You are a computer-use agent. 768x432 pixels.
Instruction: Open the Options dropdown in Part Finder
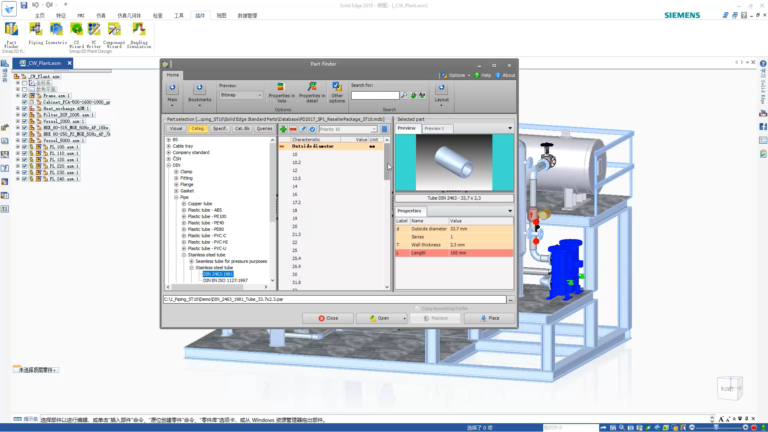pos(456,75)
